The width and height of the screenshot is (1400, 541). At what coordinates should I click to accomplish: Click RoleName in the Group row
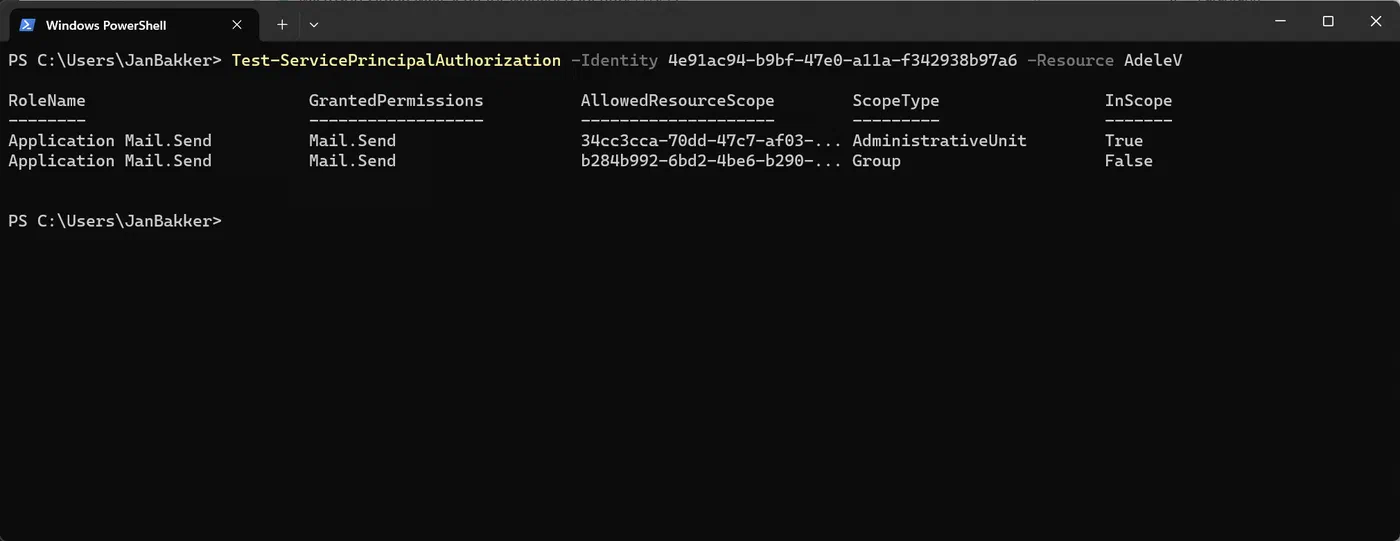click(110, 161)
